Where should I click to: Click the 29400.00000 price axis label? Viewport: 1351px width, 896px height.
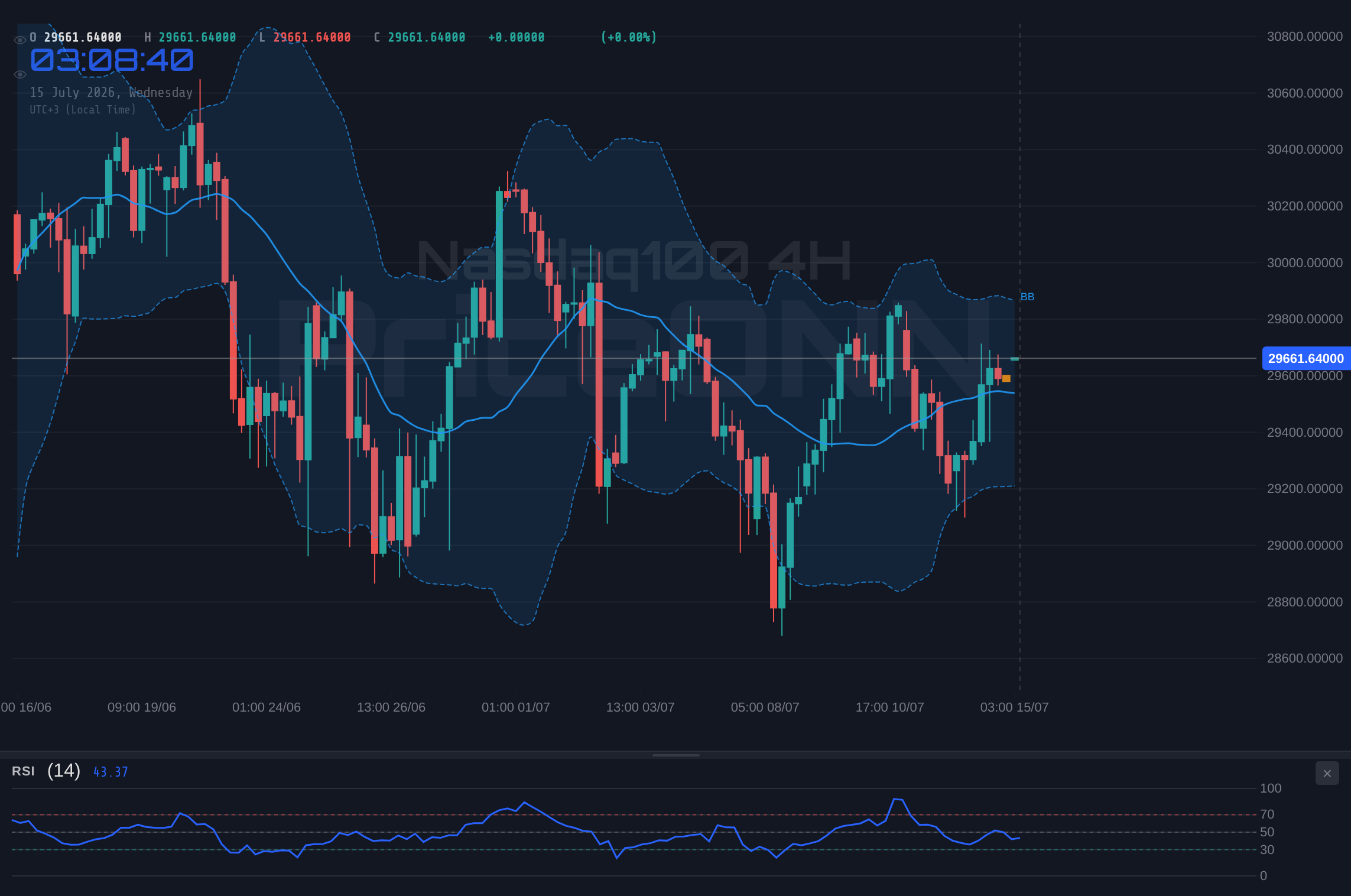[1305, 433]
